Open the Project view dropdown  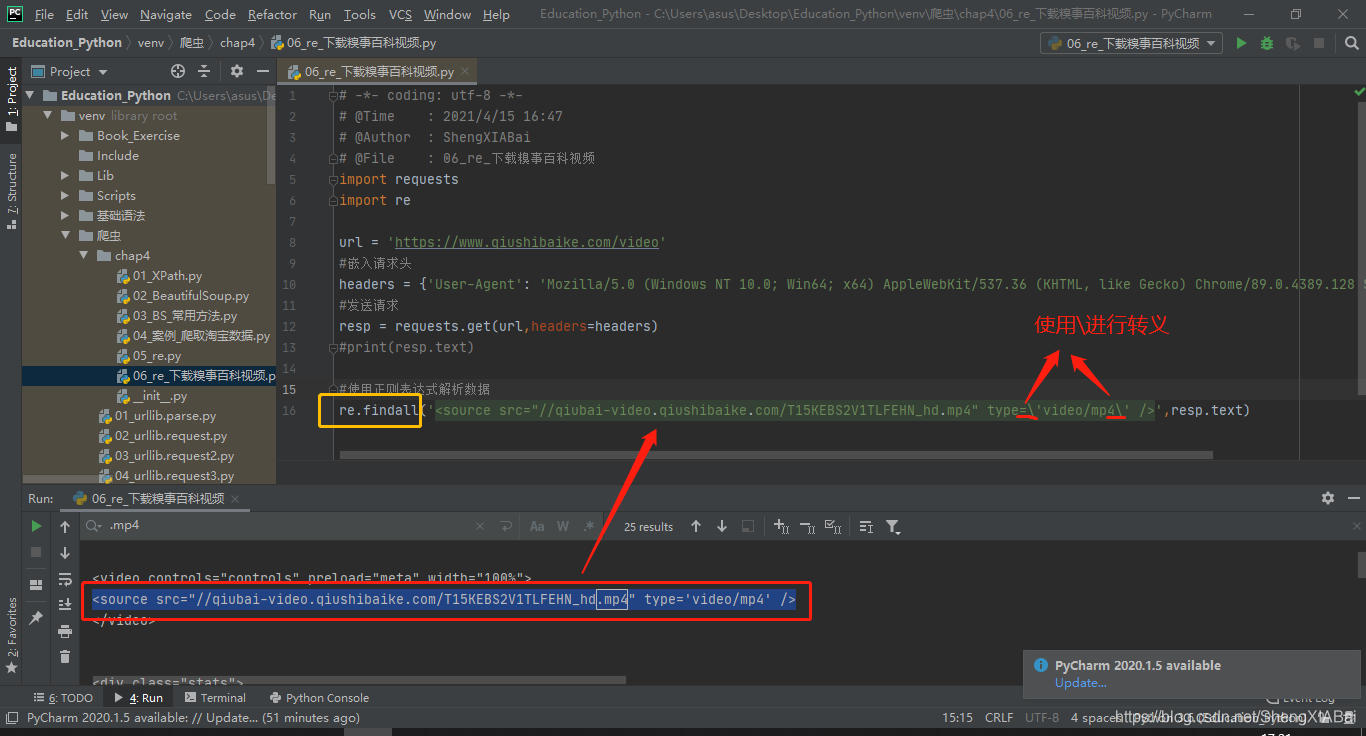(70, 71)
